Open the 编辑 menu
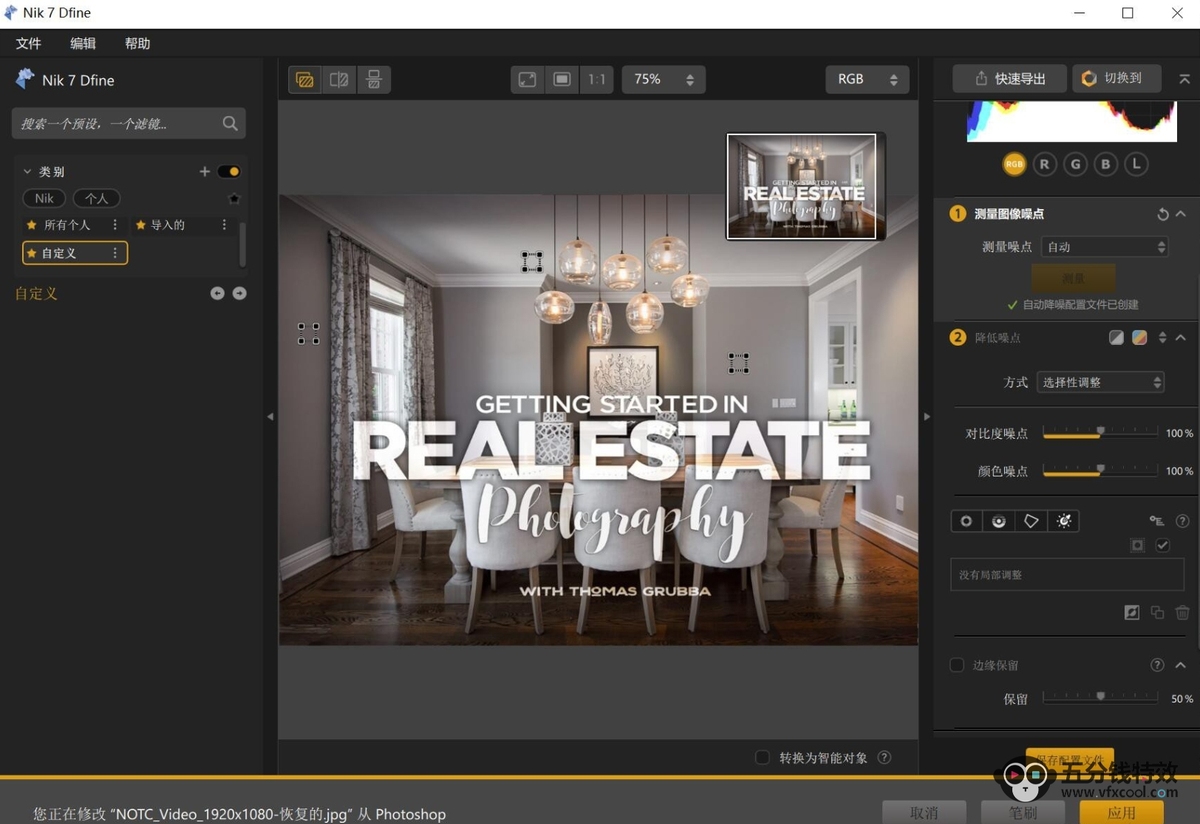 pyautogui.click(x=83, y=44)
